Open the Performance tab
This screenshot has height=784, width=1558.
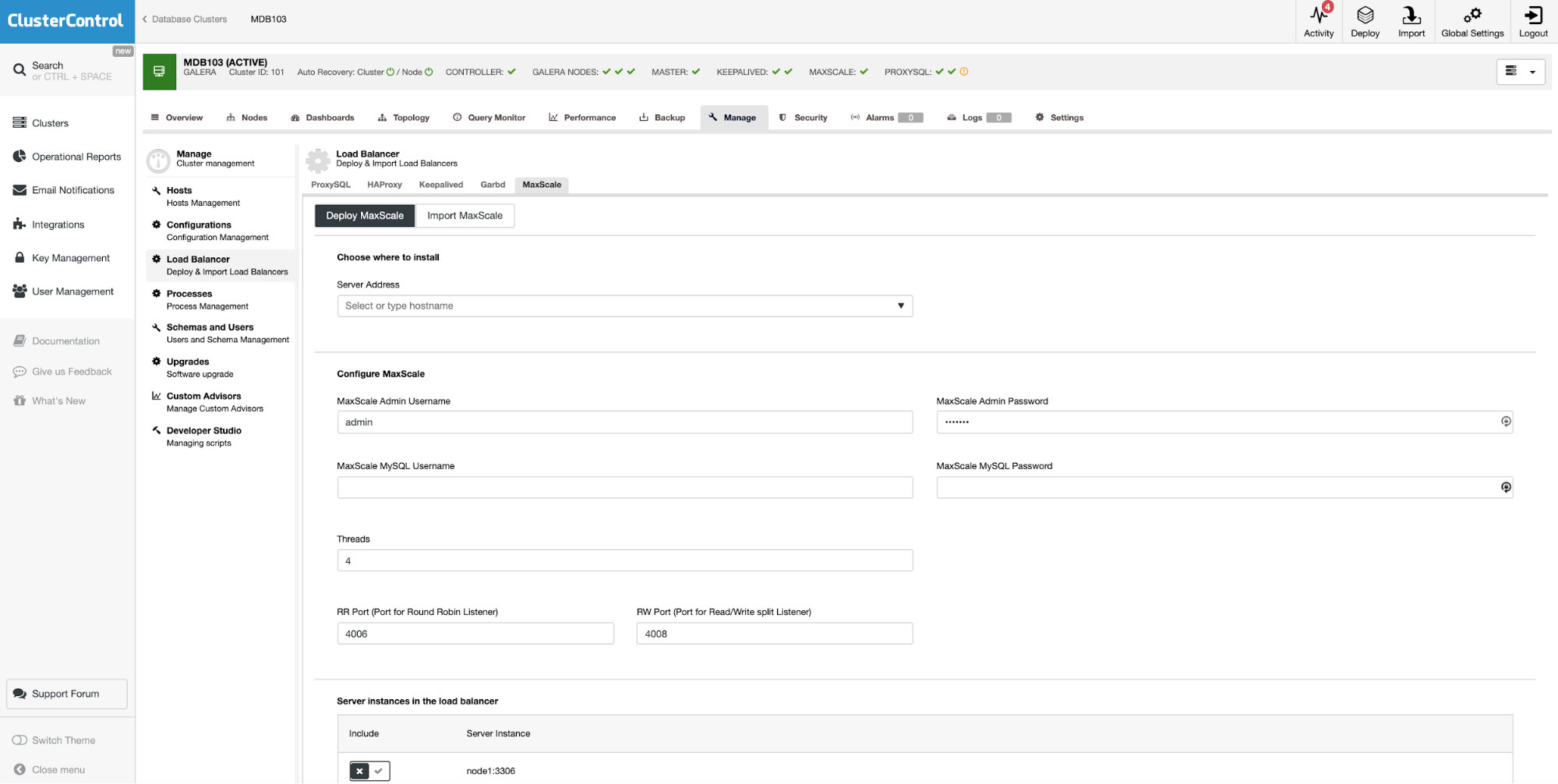point(582,118)
